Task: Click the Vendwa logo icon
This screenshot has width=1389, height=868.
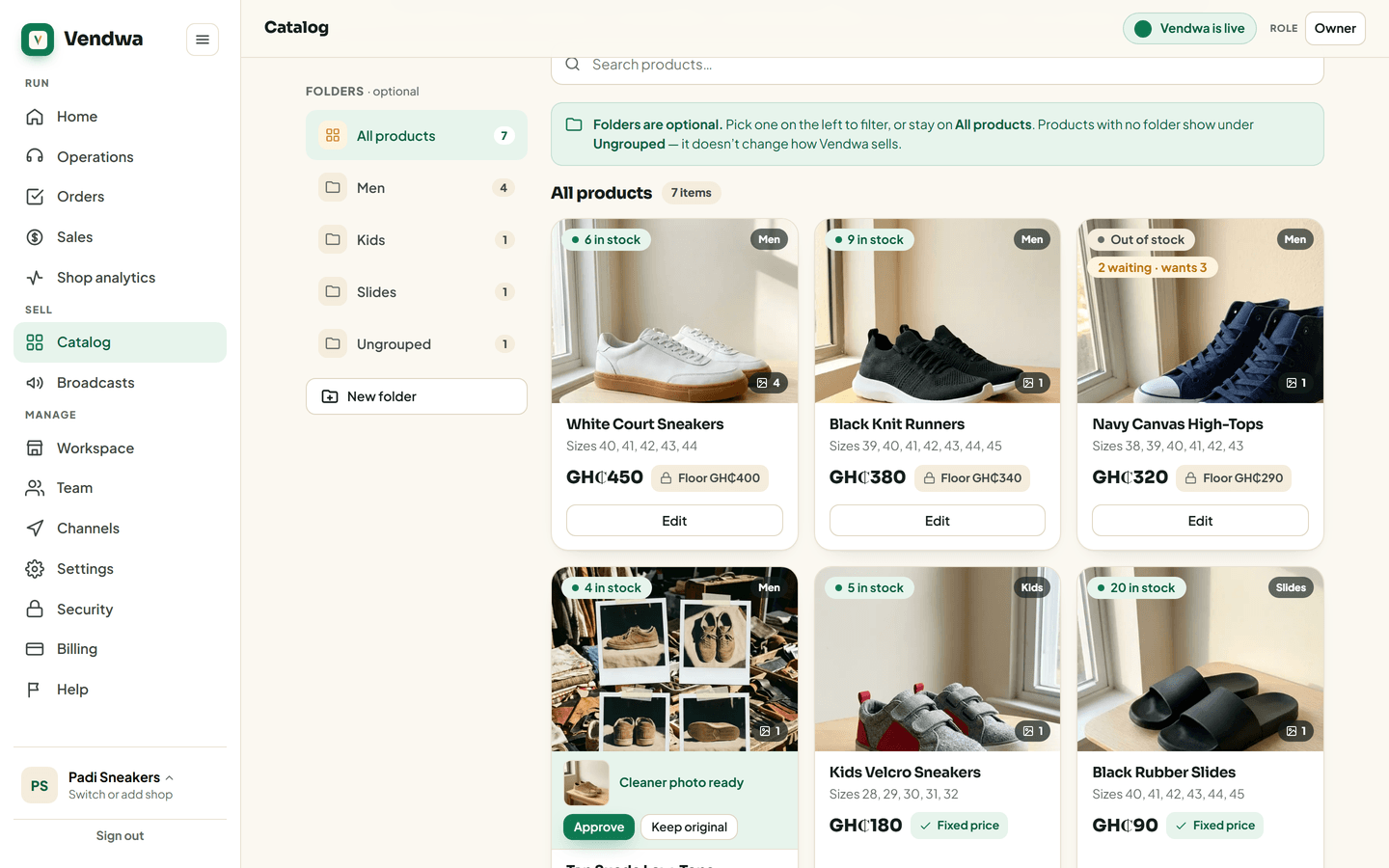Action: pos(38,40)
